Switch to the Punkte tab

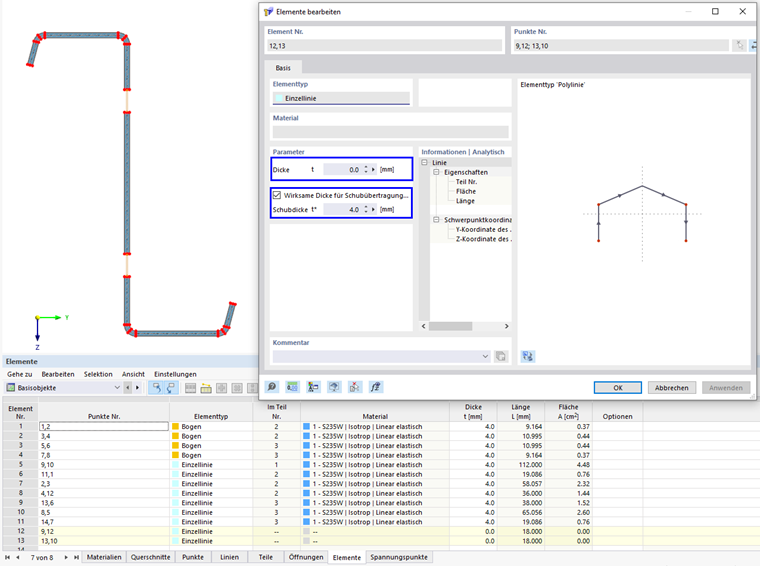click(x=193, y=557)
